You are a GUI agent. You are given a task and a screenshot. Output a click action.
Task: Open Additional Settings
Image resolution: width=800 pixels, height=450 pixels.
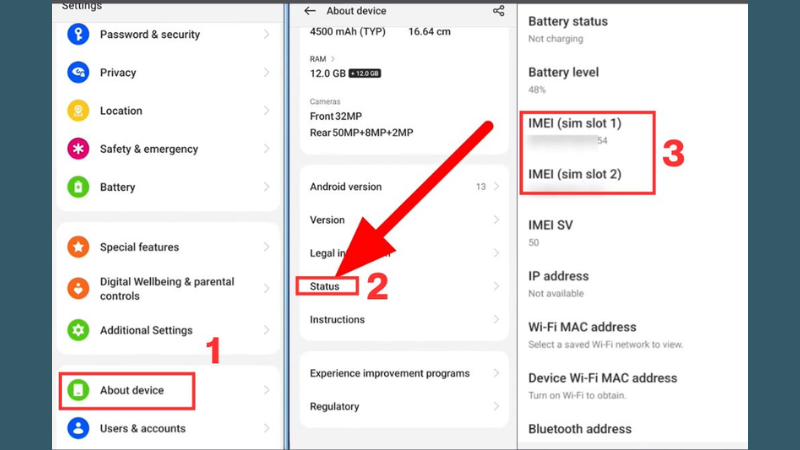(168, 330)
